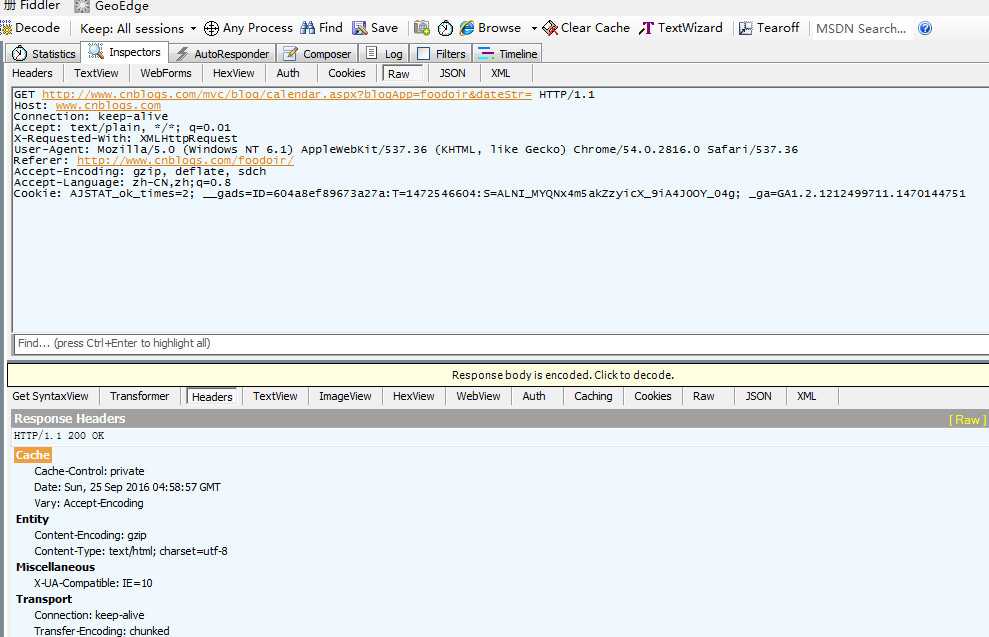Open the Filters tab
989x637 pixels.
click(x=442, y=54)
